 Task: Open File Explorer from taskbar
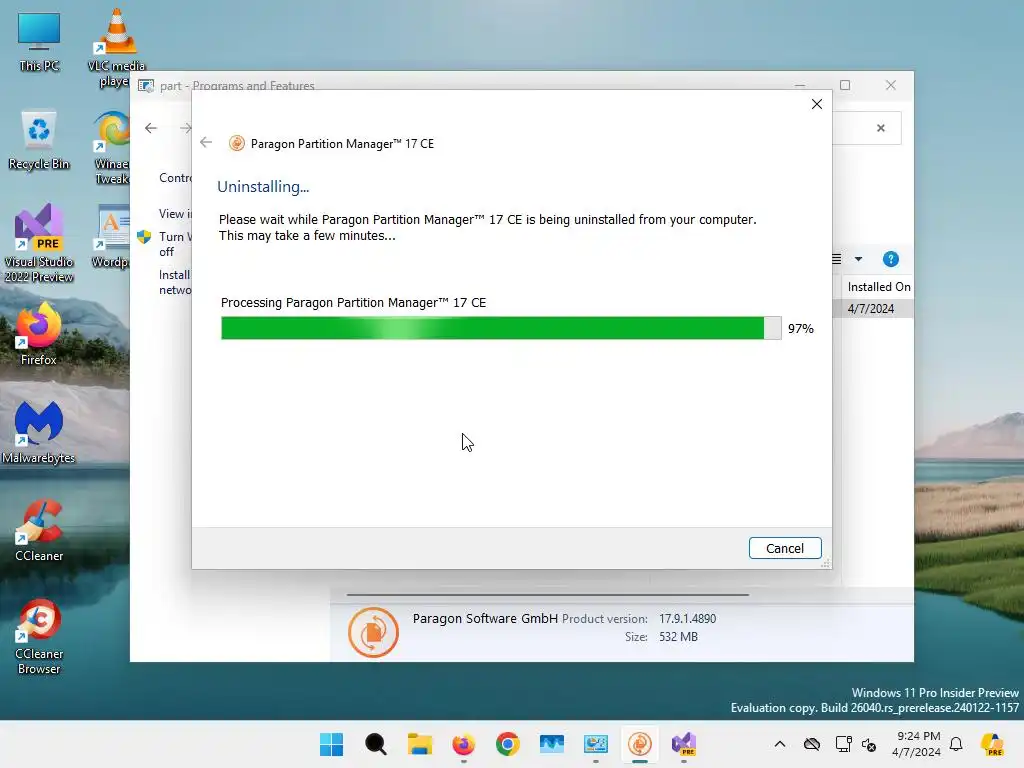pos(420,744)
